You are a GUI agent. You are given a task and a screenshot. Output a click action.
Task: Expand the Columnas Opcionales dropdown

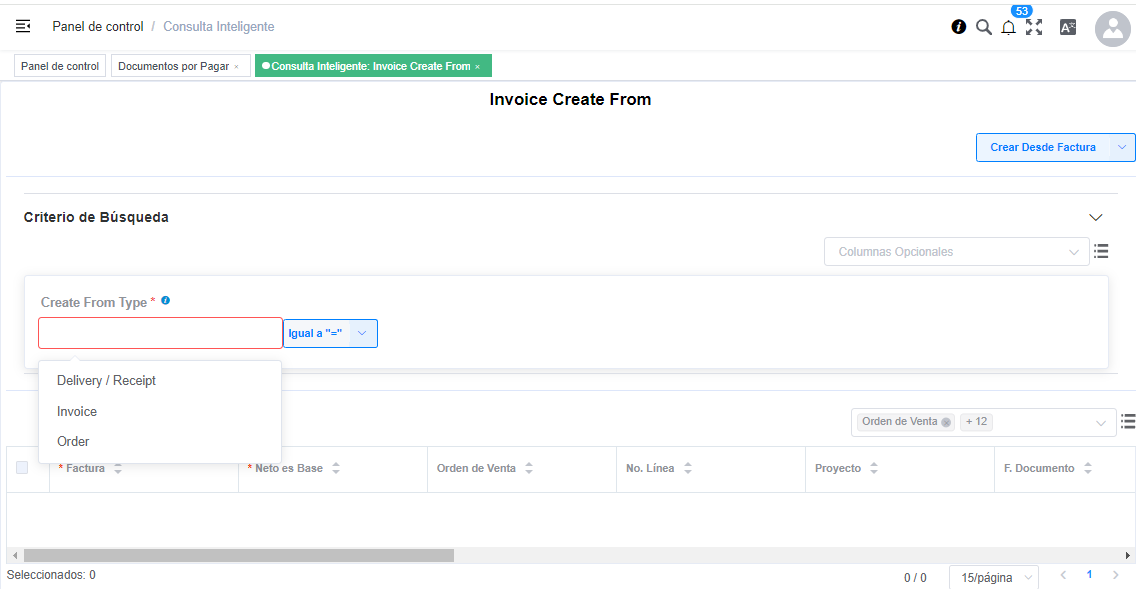[955, 251]
